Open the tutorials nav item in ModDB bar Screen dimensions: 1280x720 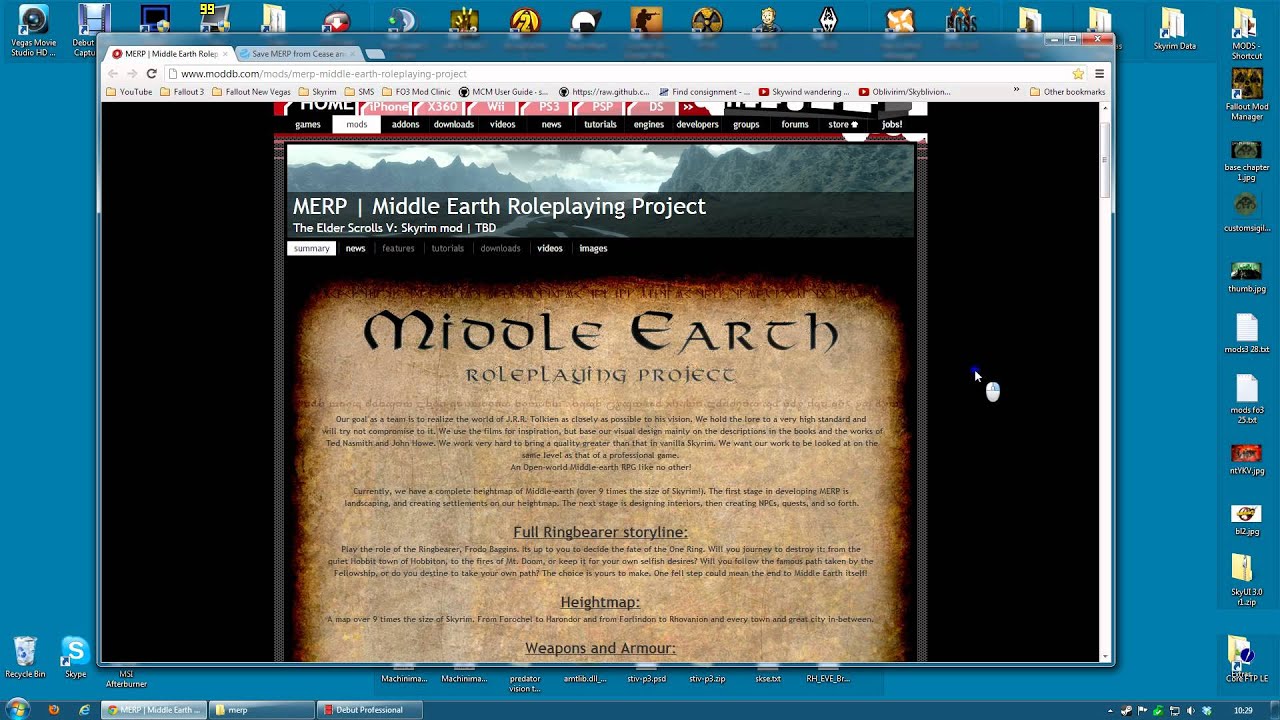point(600,124)
